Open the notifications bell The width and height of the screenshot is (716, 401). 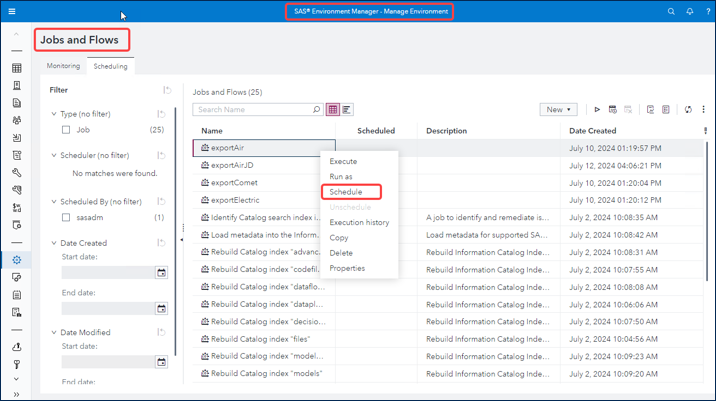coord(690,11)
